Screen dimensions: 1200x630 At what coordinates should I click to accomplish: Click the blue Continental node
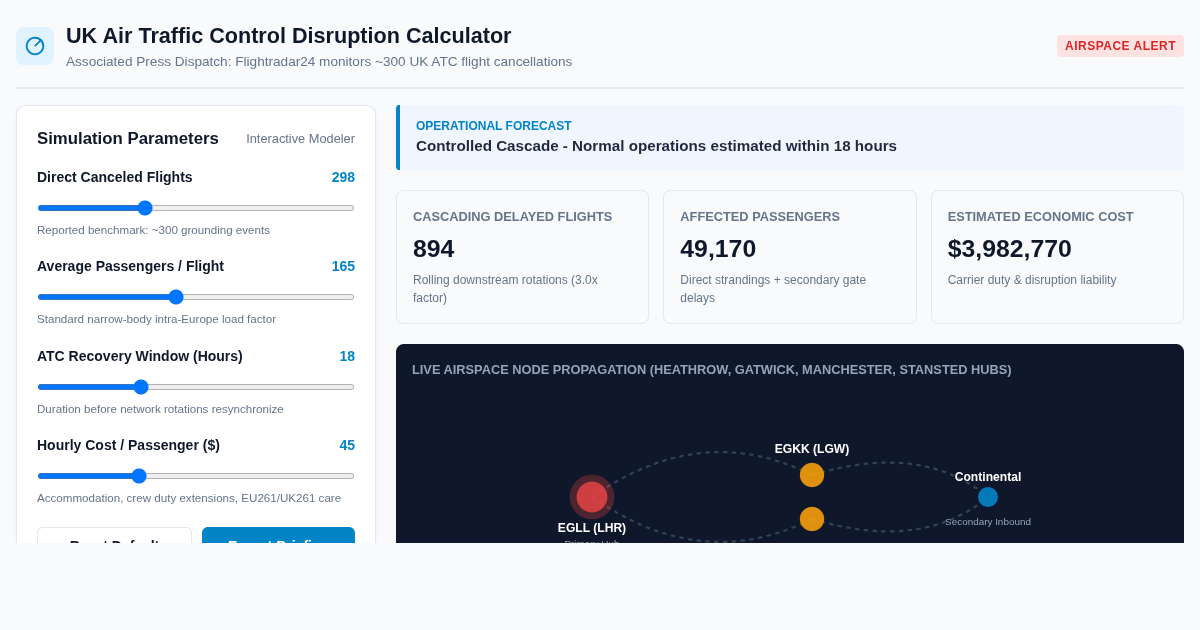coord(988,497)
